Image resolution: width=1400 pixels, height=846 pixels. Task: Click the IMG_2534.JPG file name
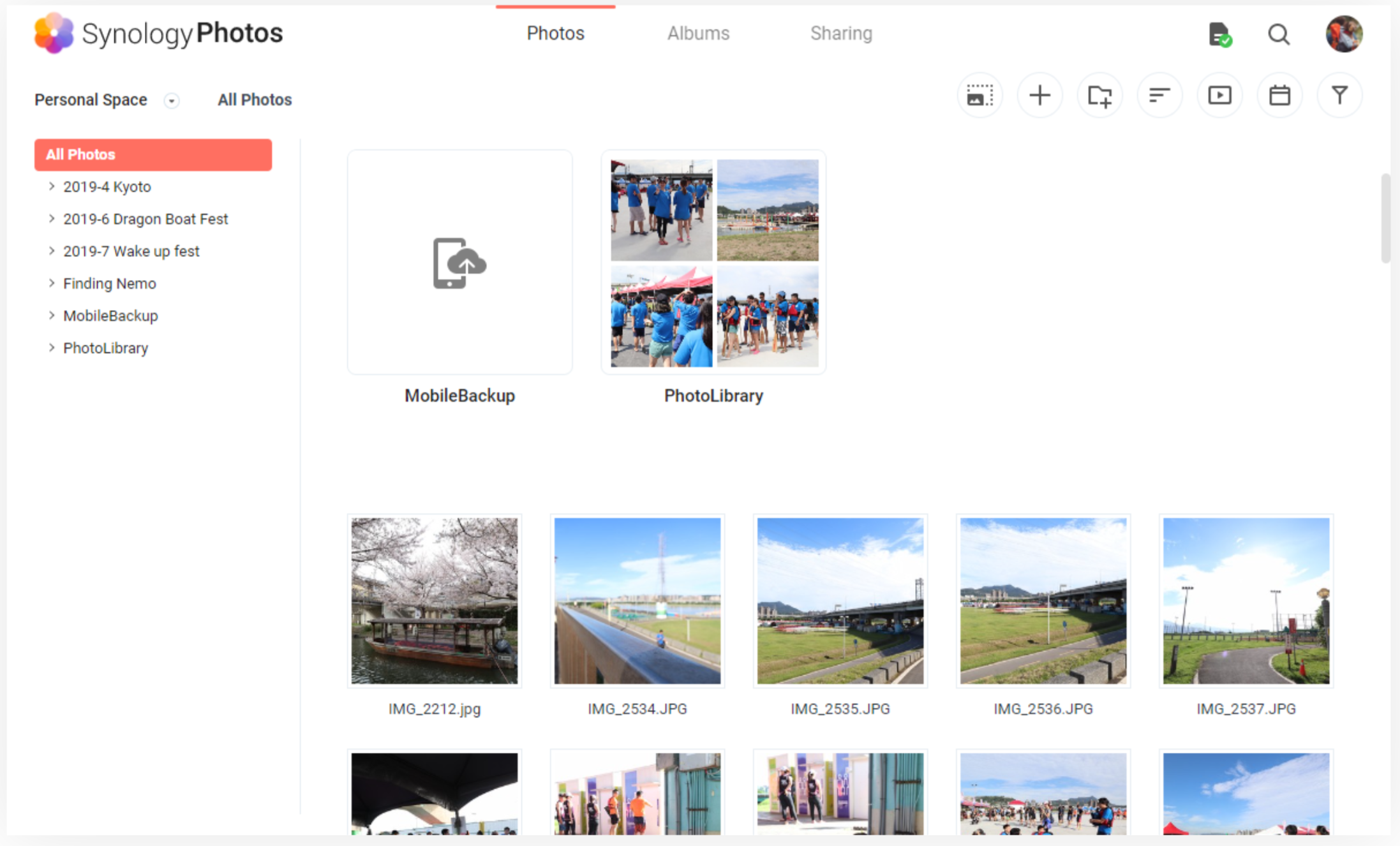tap(637, 709)
